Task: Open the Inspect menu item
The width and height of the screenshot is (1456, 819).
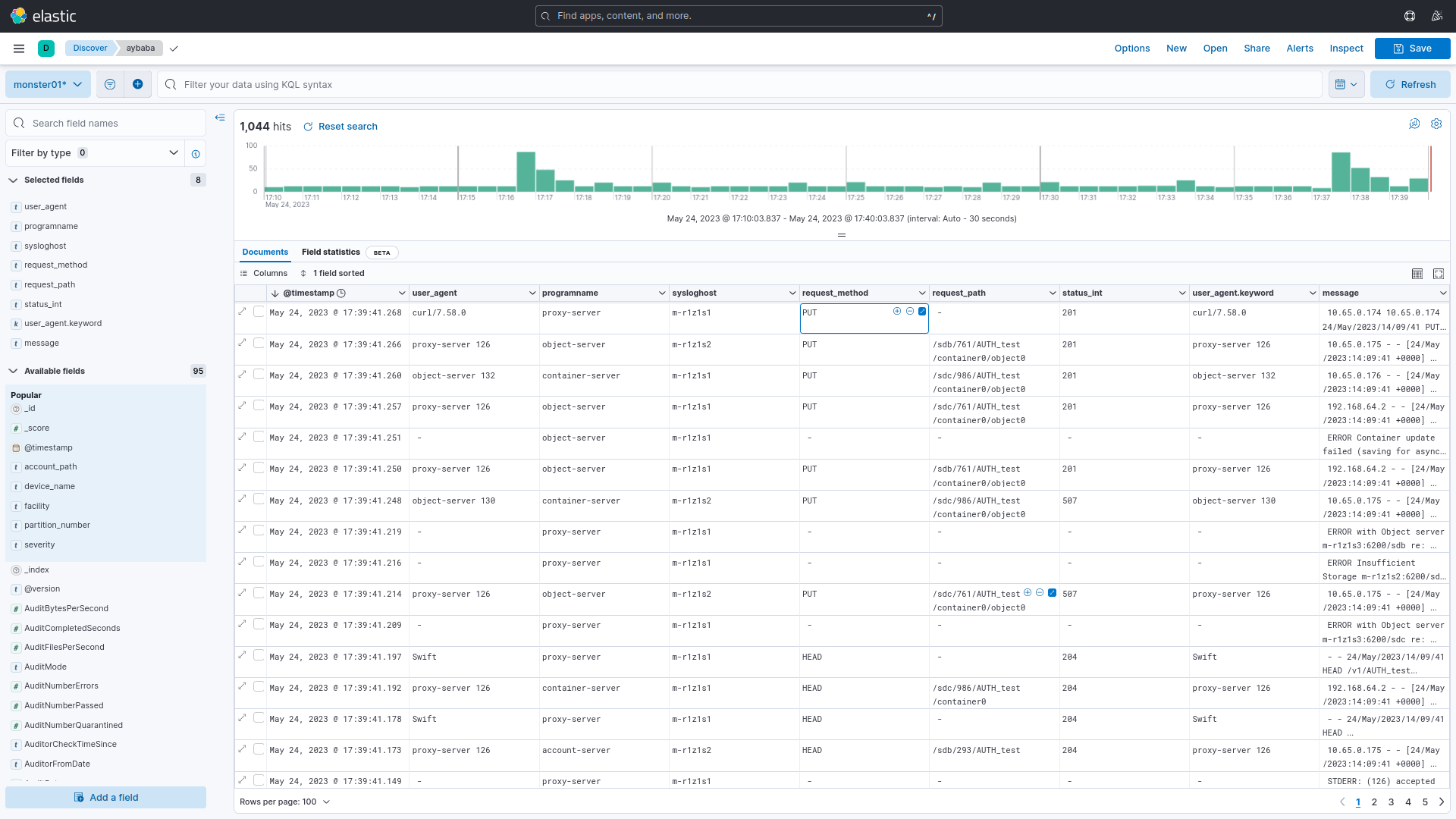Action: 1346,49
